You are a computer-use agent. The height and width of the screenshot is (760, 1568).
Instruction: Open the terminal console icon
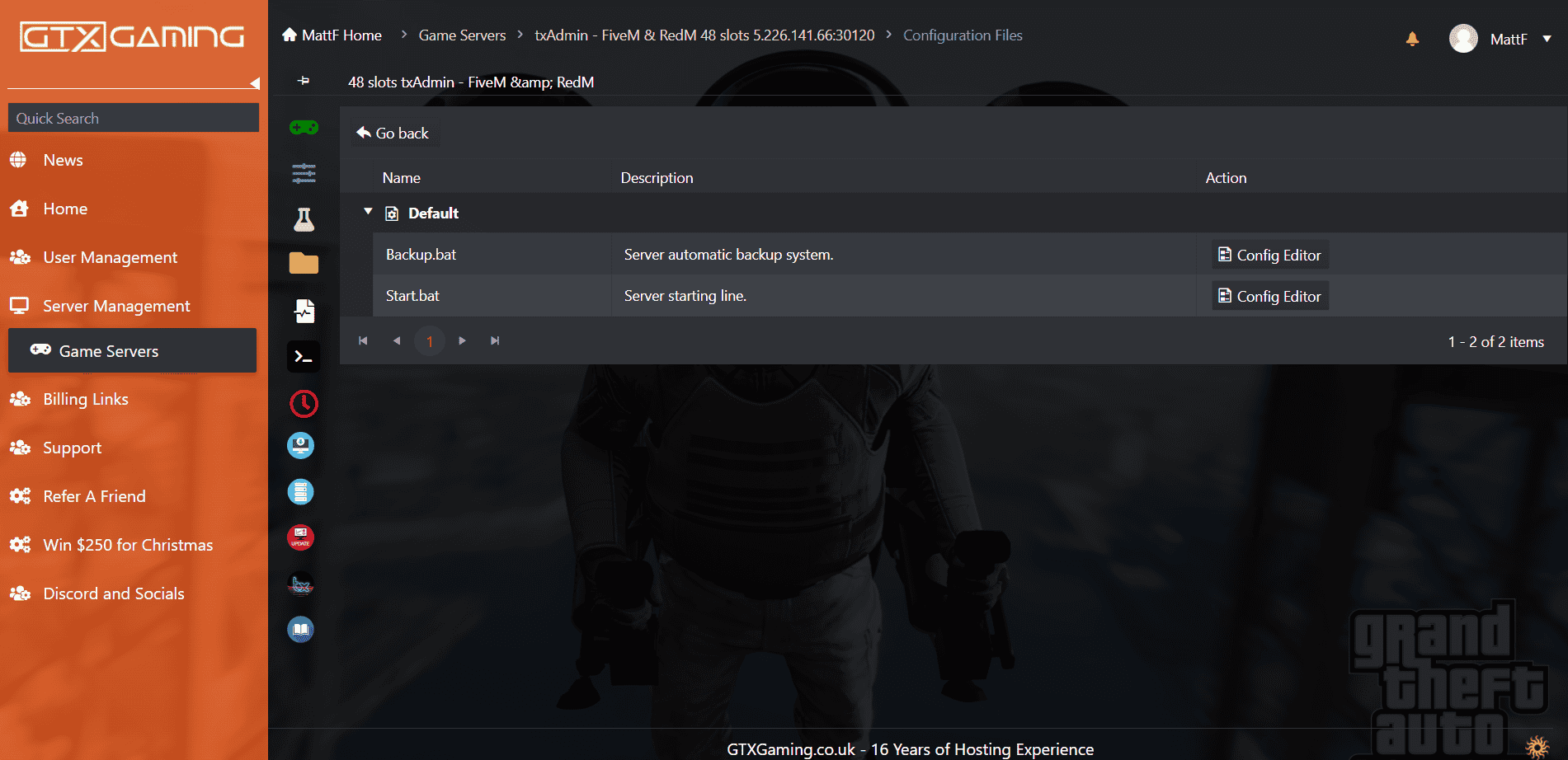coord(304,357)
